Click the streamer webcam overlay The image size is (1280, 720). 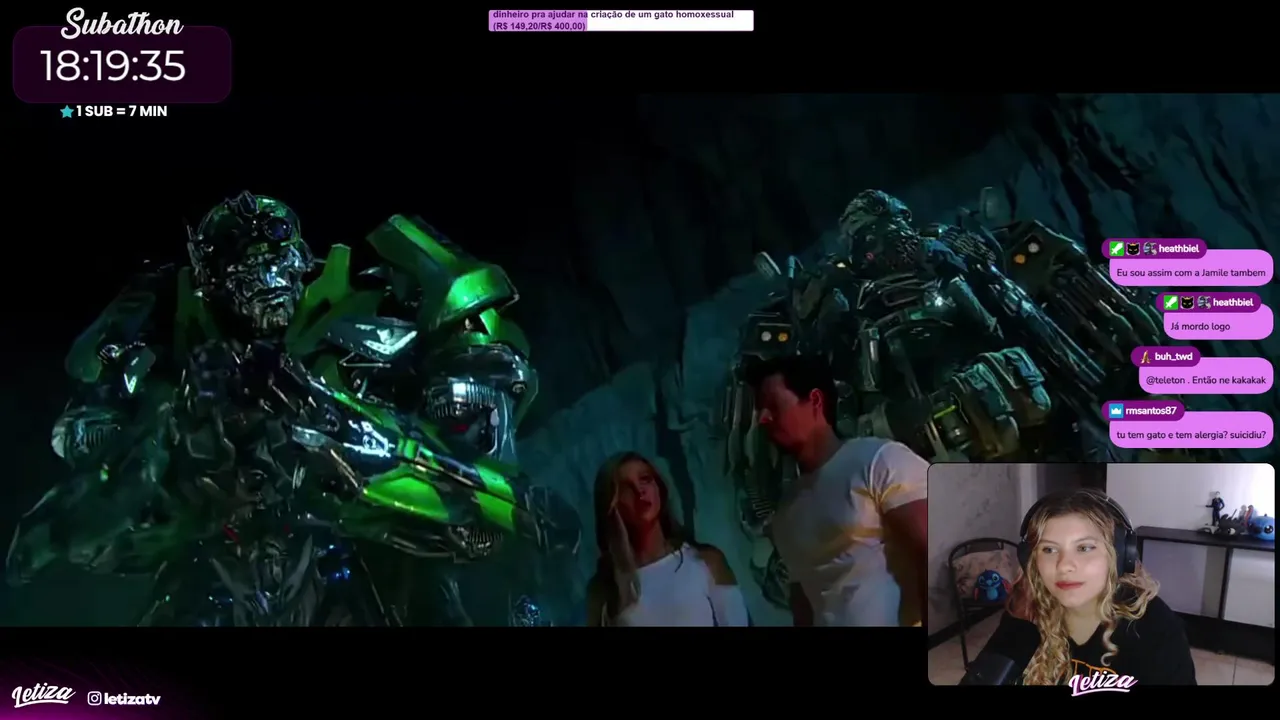point(1101,574)
